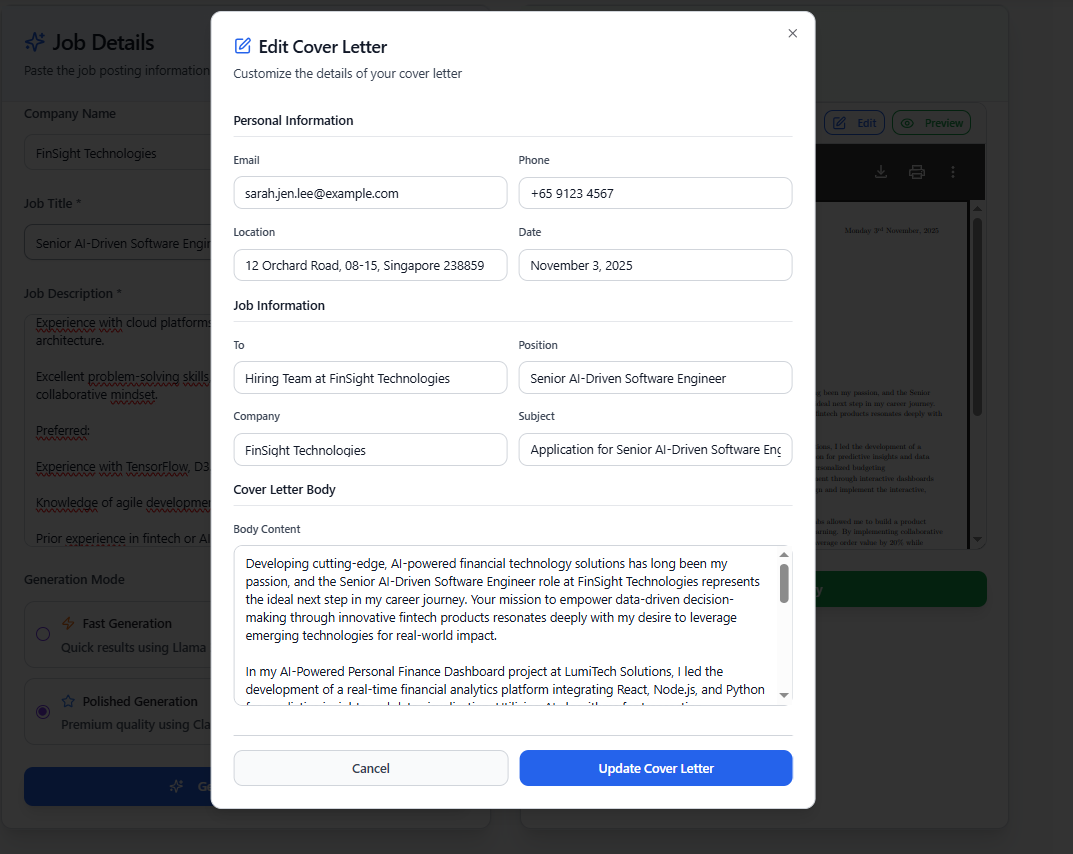Click the PDF preview scroll down arrow
1073x854 pixels.
tap(977, 539)
